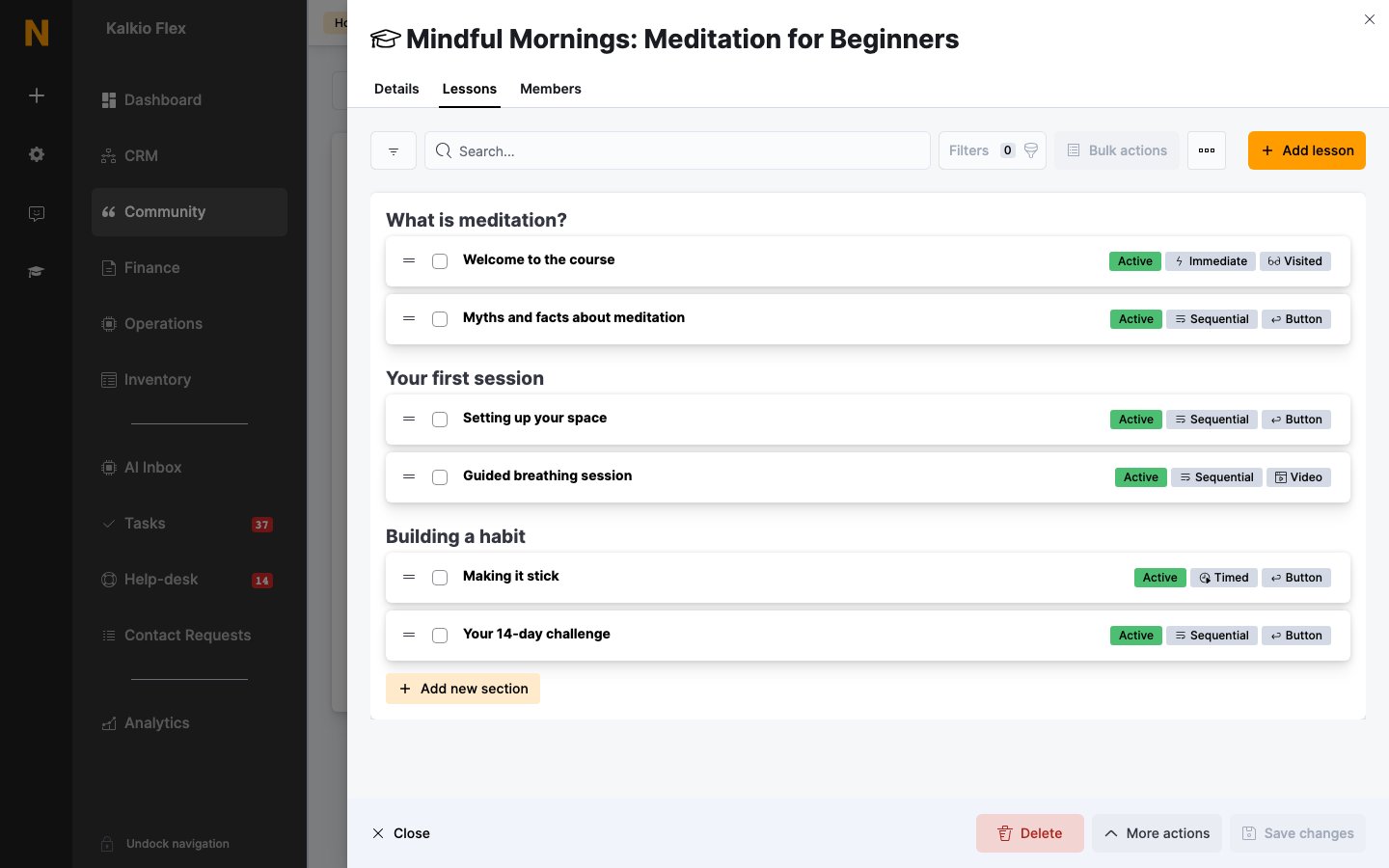The width and height of the screenshot is (1389, 868).
Task: Grab drag handle of Welcome to the course
Action: point(409,260)
